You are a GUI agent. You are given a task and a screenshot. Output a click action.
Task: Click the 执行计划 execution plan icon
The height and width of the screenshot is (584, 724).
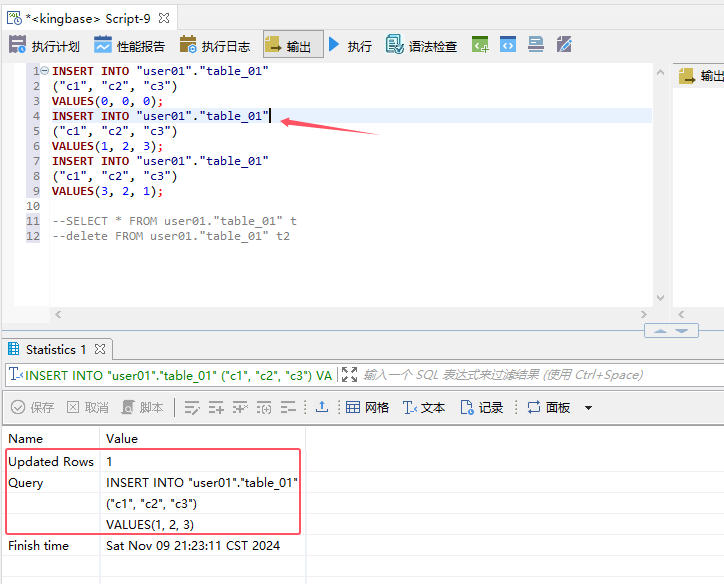[18, 45]
